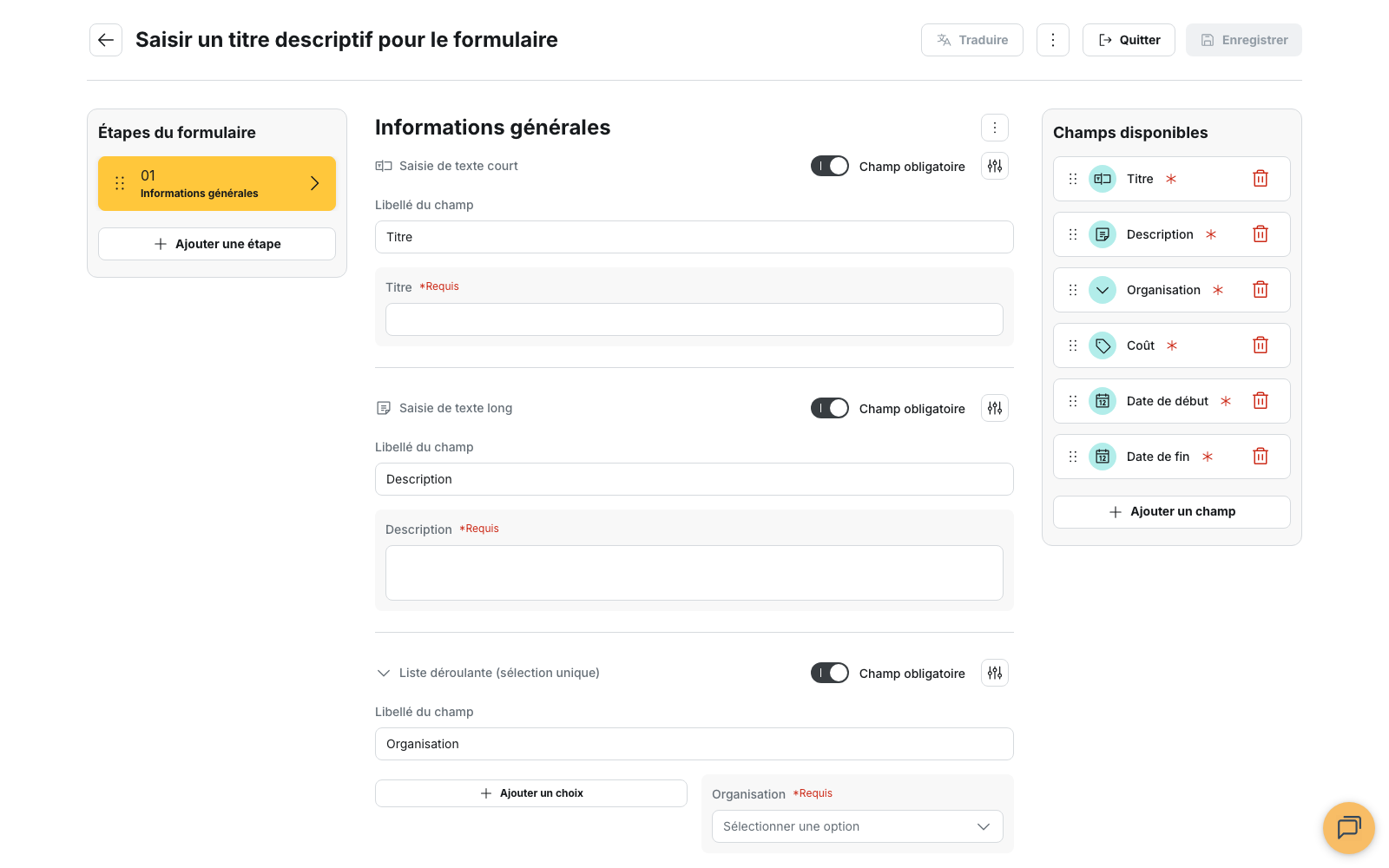Click the Libellé du champ input containing Titre
The width and height of the screenshot is (1389, 868).
pos(694,237)
